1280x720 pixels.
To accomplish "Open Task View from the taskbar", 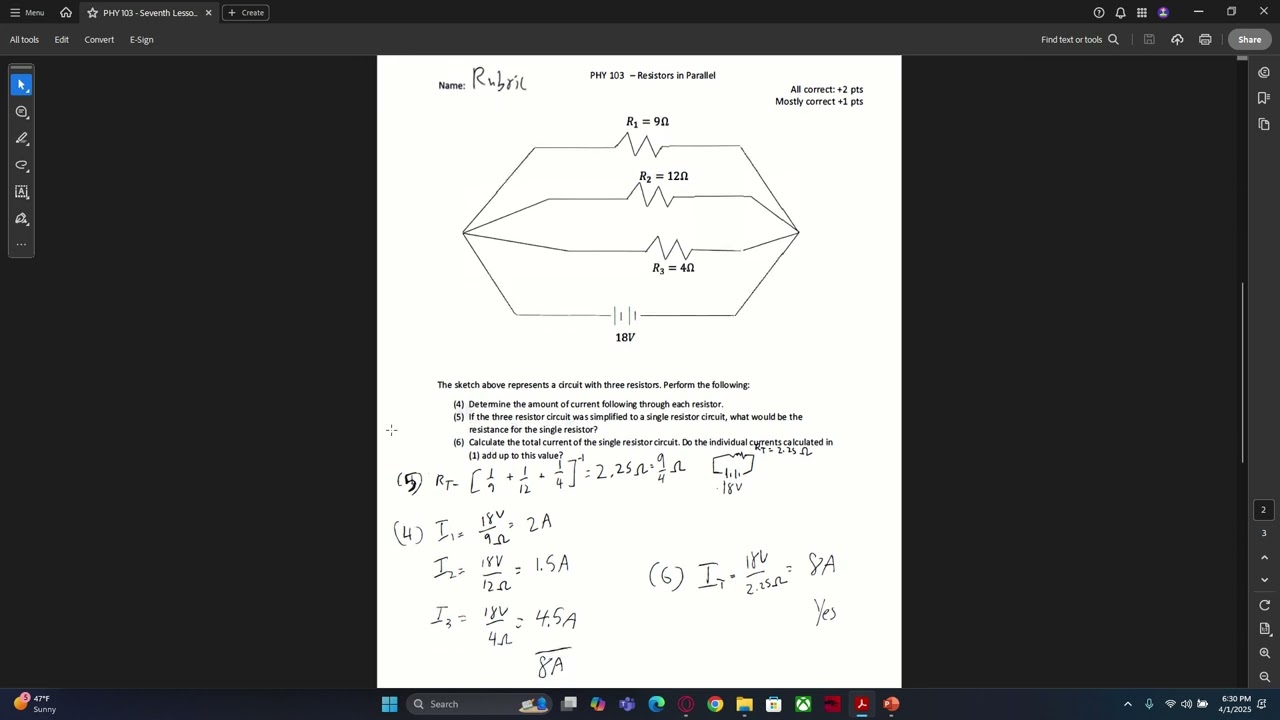I will coord(569,704).
